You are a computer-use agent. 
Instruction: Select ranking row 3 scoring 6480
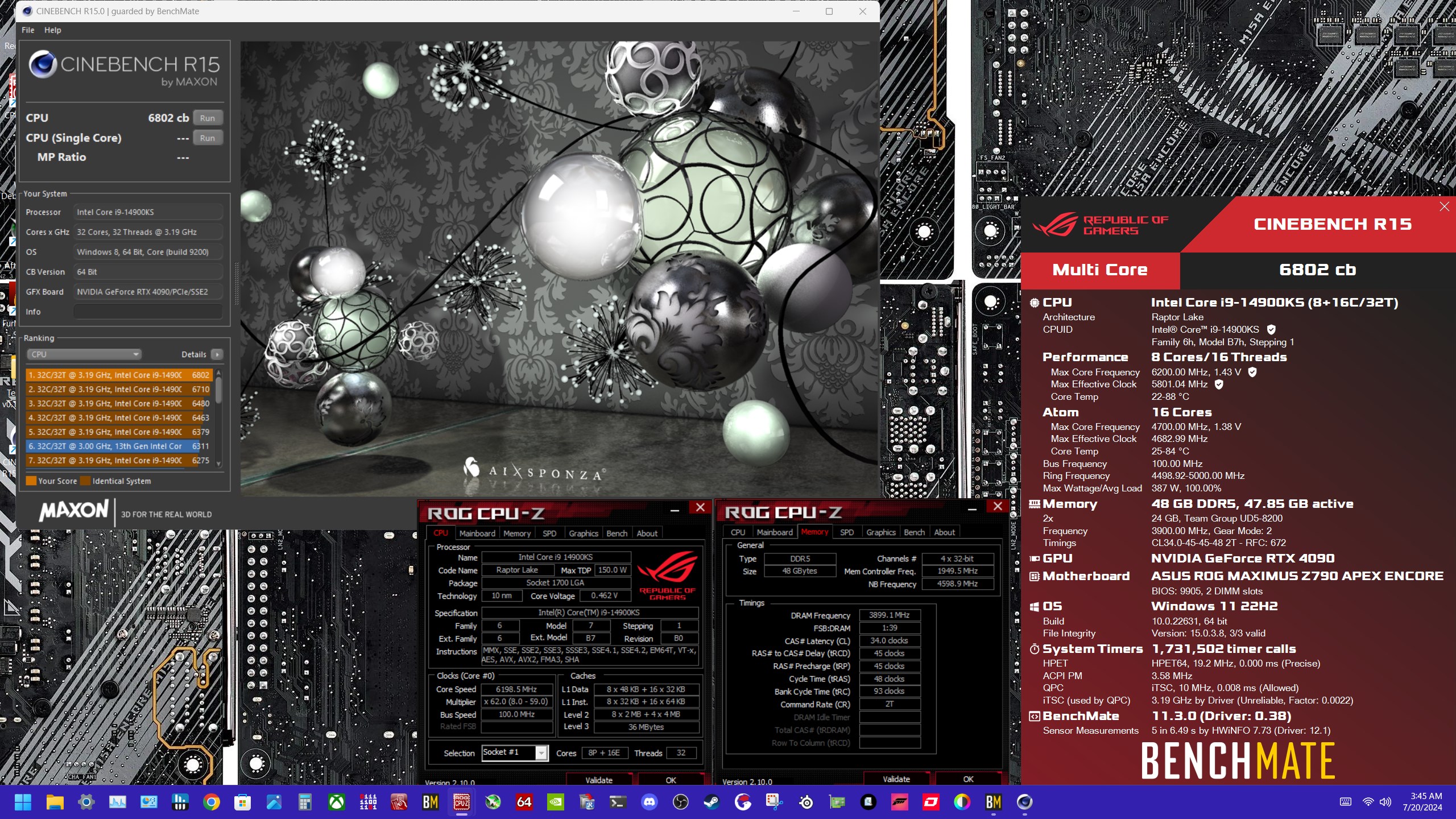click(119, 404)
